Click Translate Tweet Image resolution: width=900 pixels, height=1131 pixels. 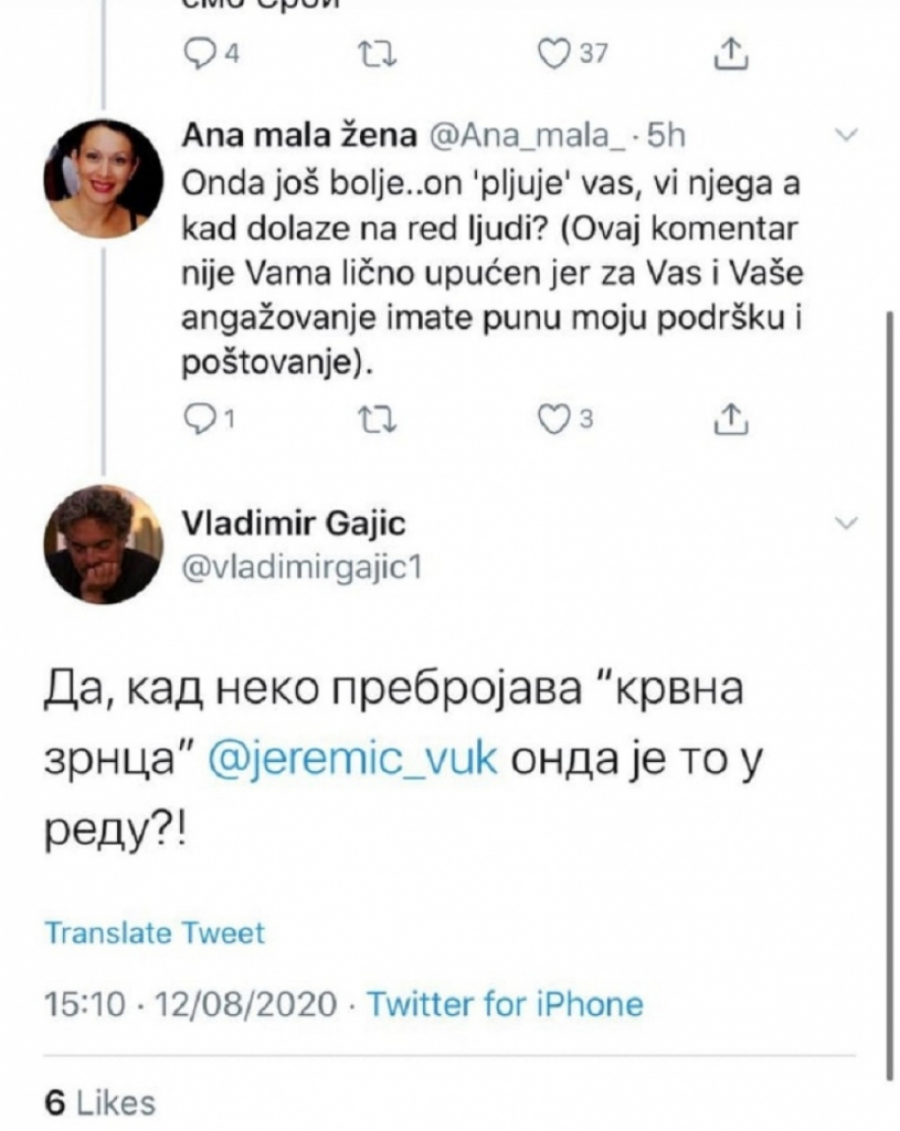(x=155, y=933)
